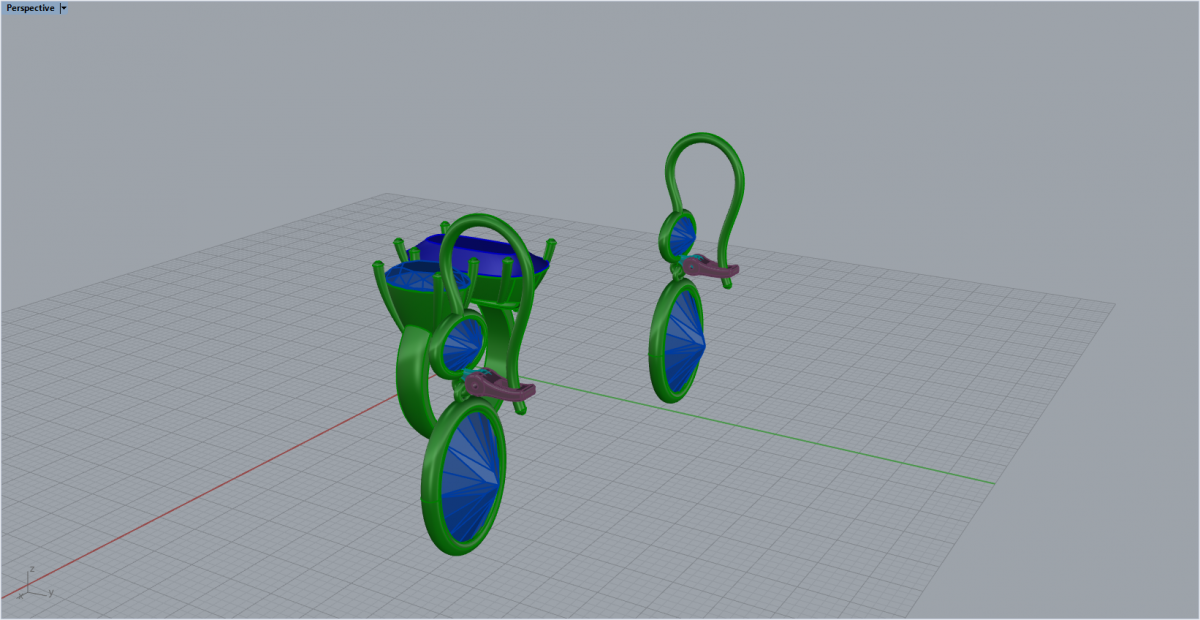1200x620 pixels.
Task: Select the ring's blue rectangular top stone
Action: [485, 262]
